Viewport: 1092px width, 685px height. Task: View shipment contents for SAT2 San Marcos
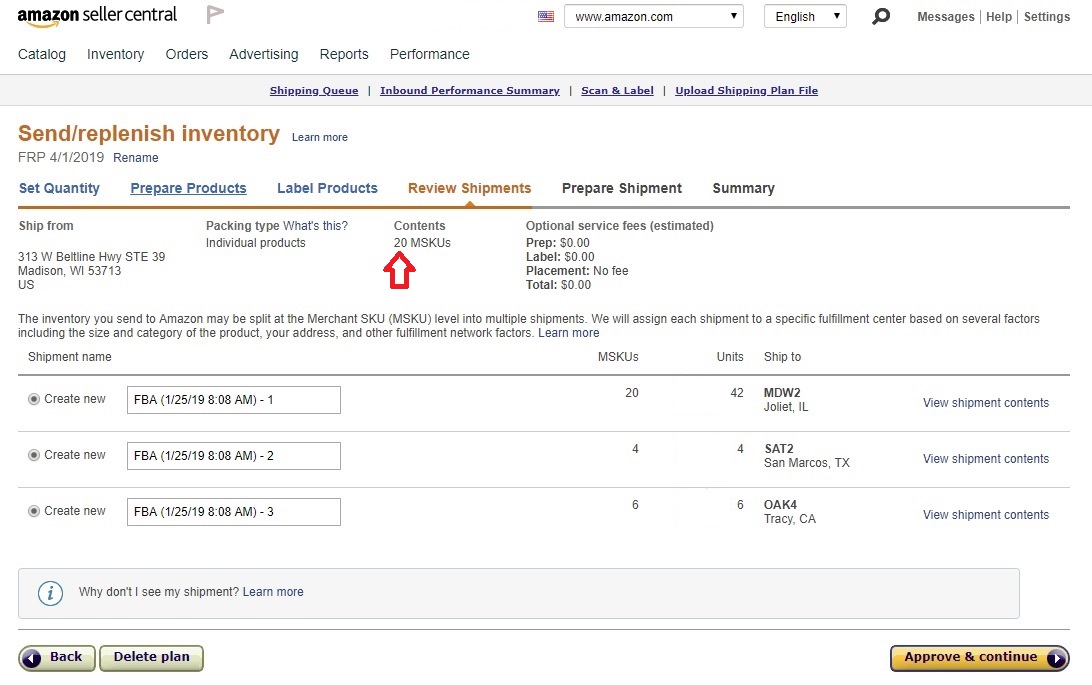[x=985, y=459]
